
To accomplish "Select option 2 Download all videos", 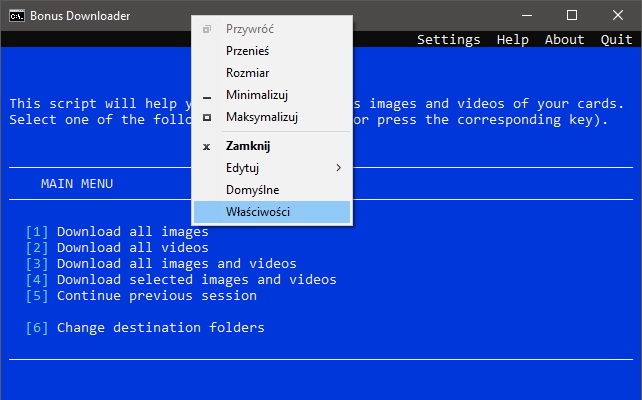I will (x=132, y=248).
